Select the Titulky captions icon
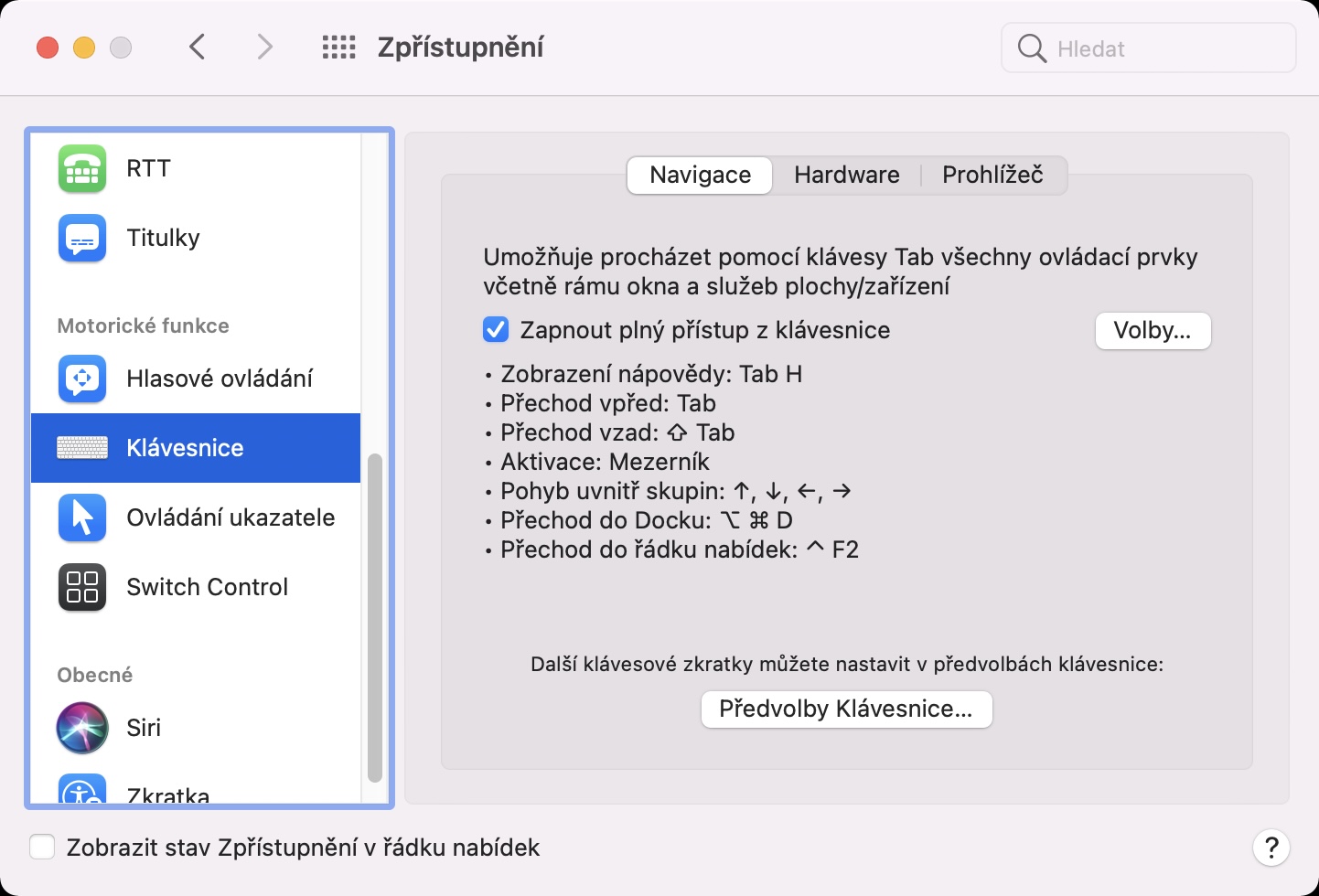Viewport: 1319px width, 896px height. (x=82, y=239)
